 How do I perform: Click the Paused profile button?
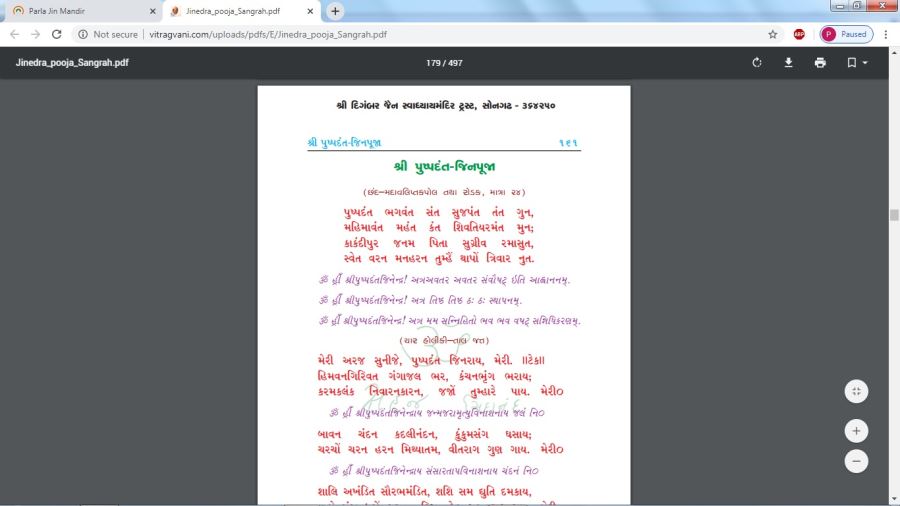(846, 34)
